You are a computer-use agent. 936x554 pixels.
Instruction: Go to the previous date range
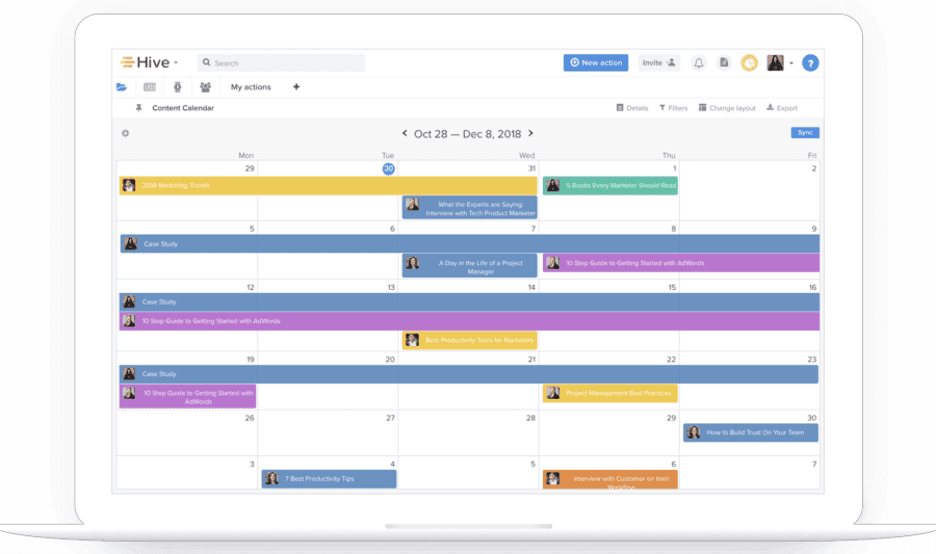[x=405, y=133]
